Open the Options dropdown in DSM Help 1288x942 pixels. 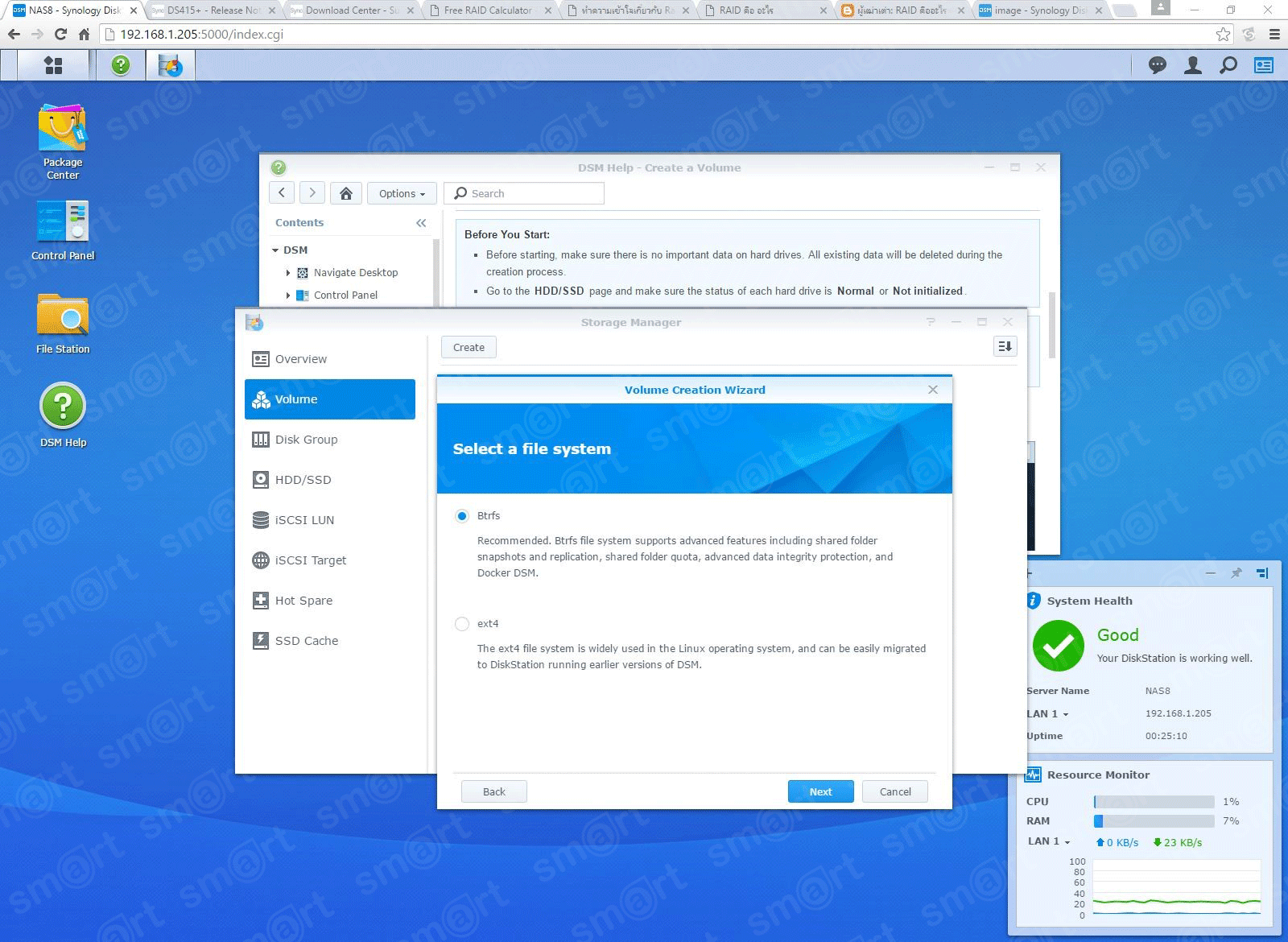tap(402, 193)
